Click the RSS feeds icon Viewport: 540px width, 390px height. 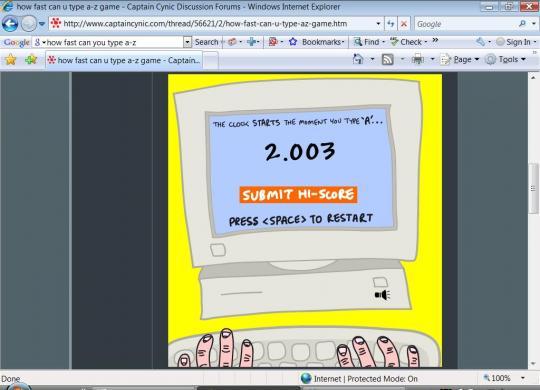388,60
